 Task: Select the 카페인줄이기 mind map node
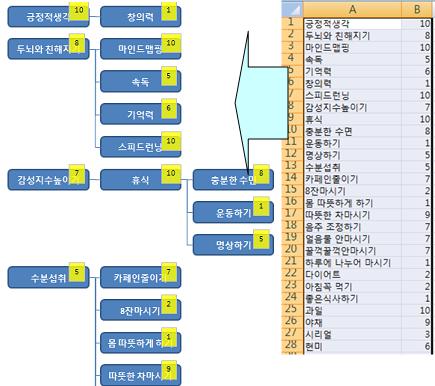point(140,277)
